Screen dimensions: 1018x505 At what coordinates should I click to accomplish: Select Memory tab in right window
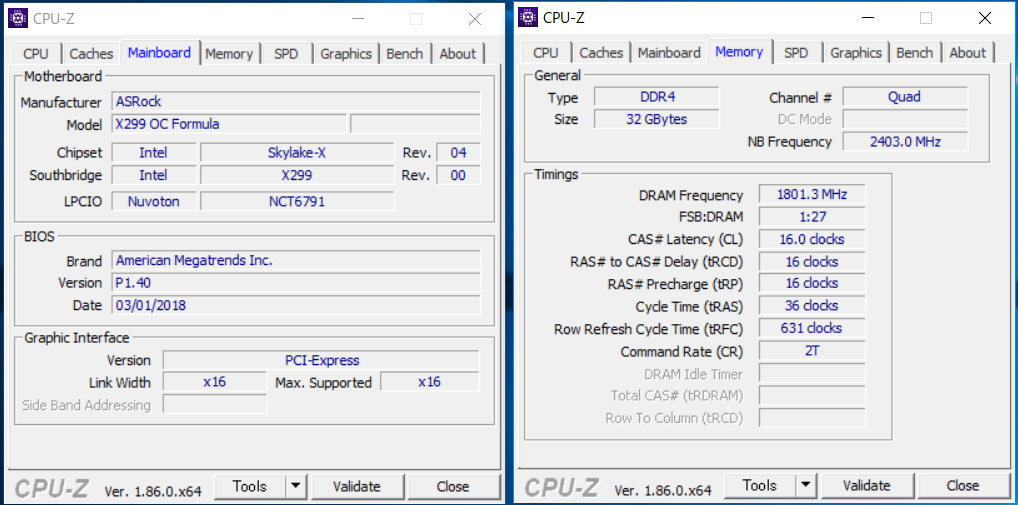739,51
